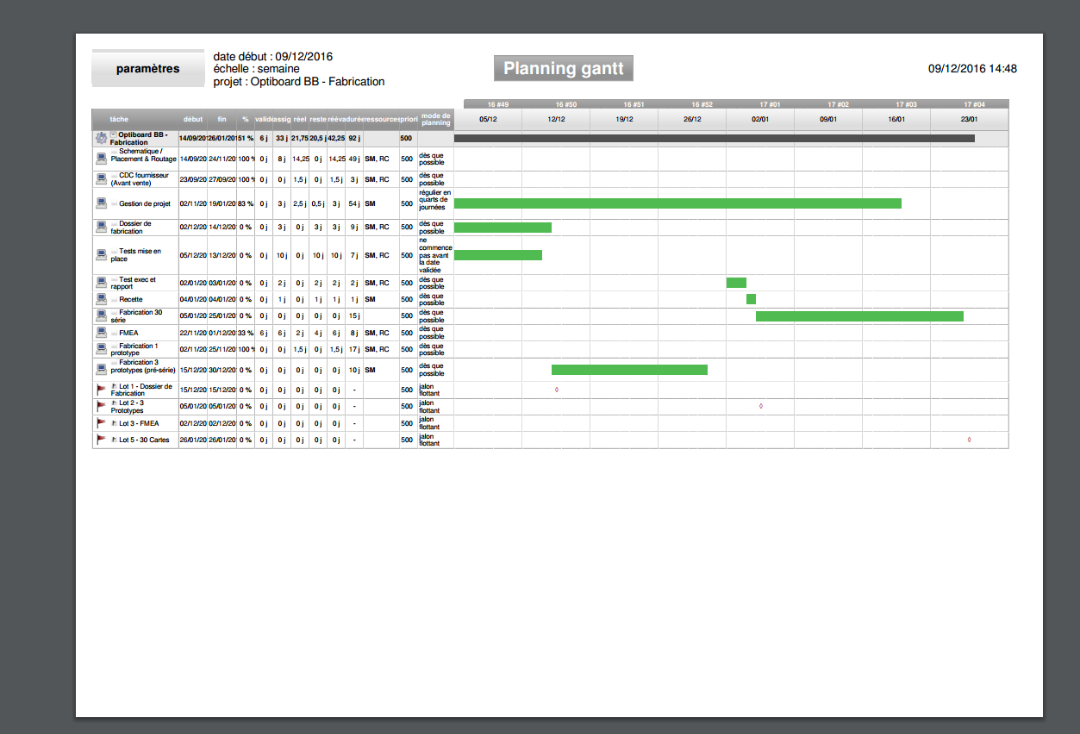The width and height of the screenshot is (1080, 734).
Task: Click the red flag icon for Lot 3 - FMEA
Action: (101, 423)
